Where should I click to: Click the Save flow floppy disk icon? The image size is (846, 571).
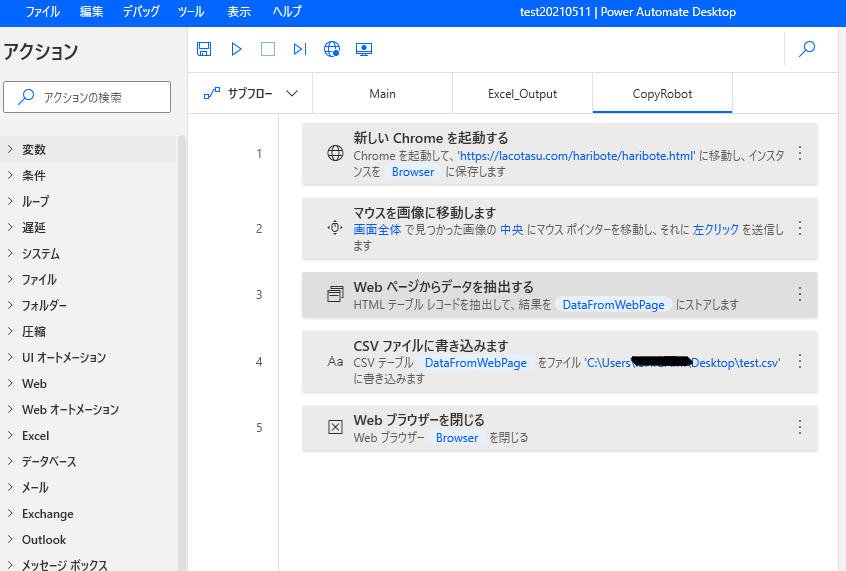coord(204,49)
